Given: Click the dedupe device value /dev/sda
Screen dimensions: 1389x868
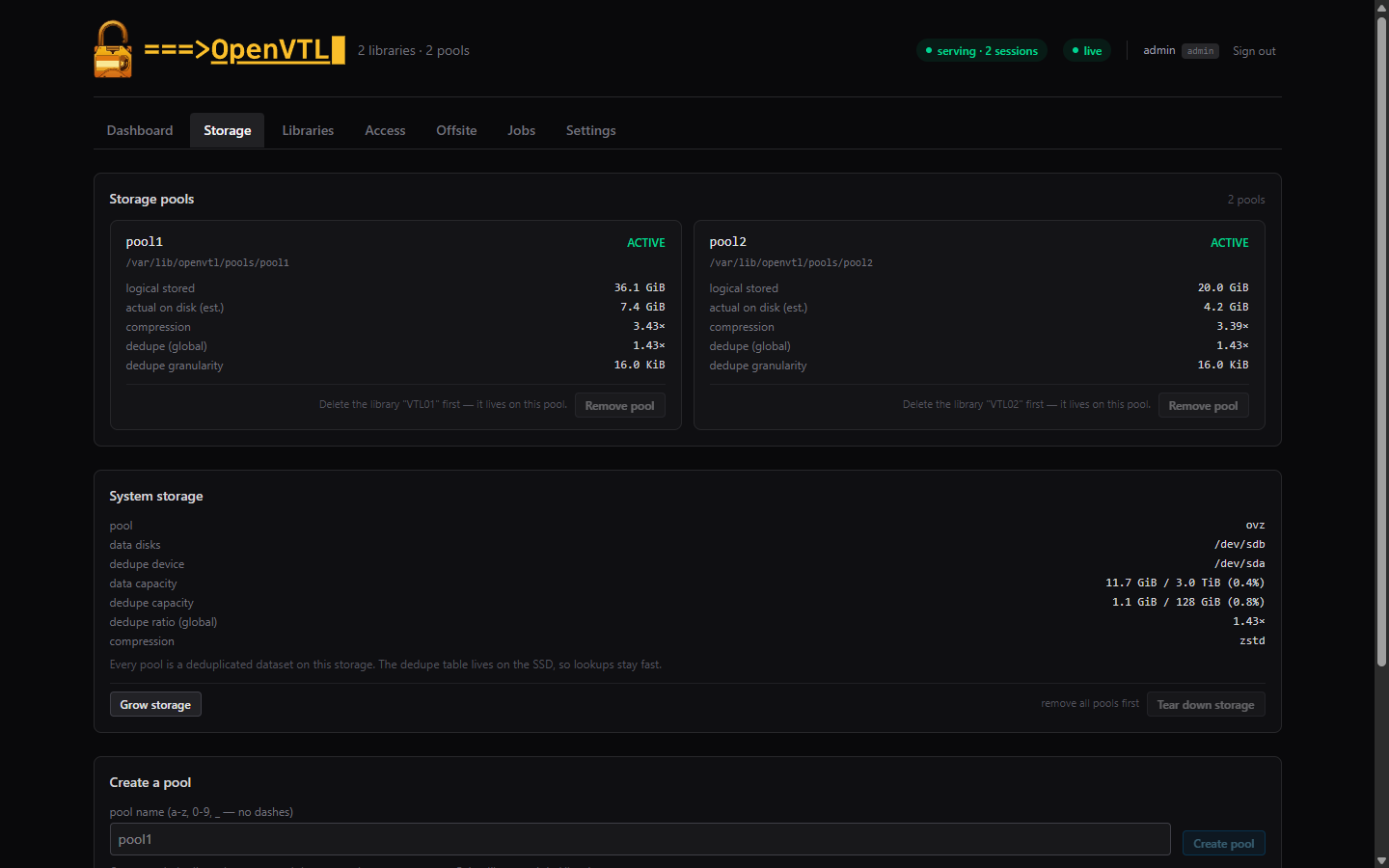Looking at the screenshot, I should 1239,563.
